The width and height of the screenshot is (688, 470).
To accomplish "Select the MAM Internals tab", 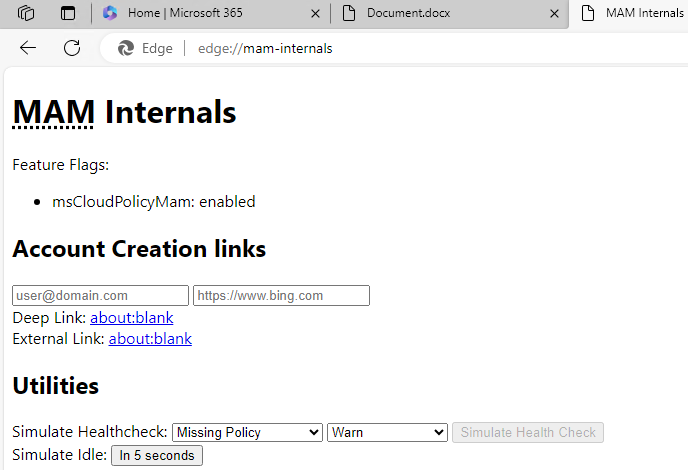I will click(x=630, y=13).
